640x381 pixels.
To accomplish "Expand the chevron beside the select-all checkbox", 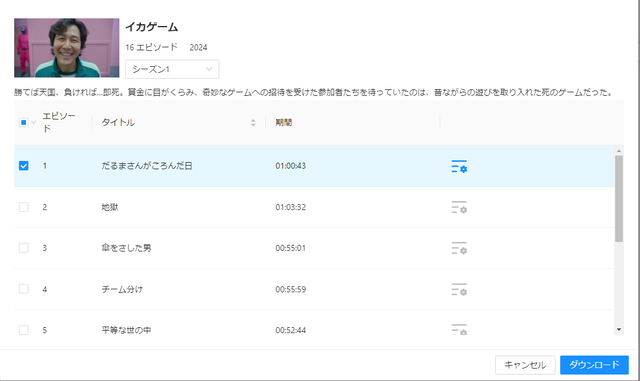I will click(x=34, y=123).
